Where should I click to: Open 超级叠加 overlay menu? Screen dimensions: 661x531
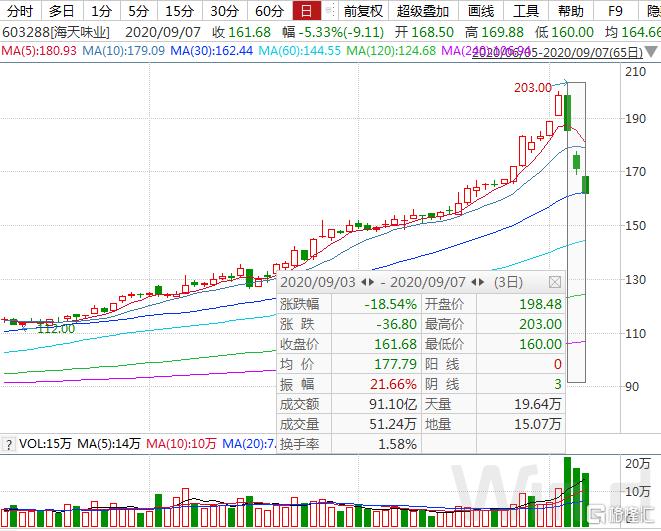[422, 11]
